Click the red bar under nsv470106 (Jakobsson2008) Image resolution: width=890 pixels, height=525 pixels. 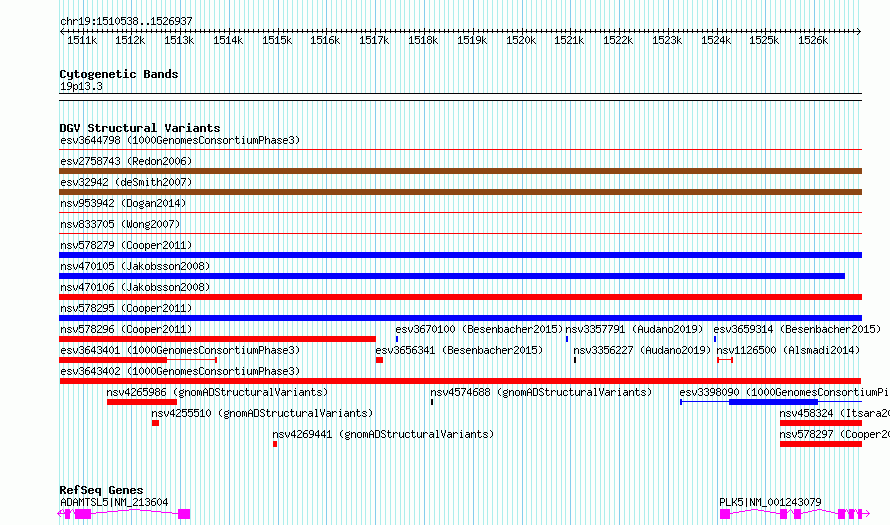460,297
